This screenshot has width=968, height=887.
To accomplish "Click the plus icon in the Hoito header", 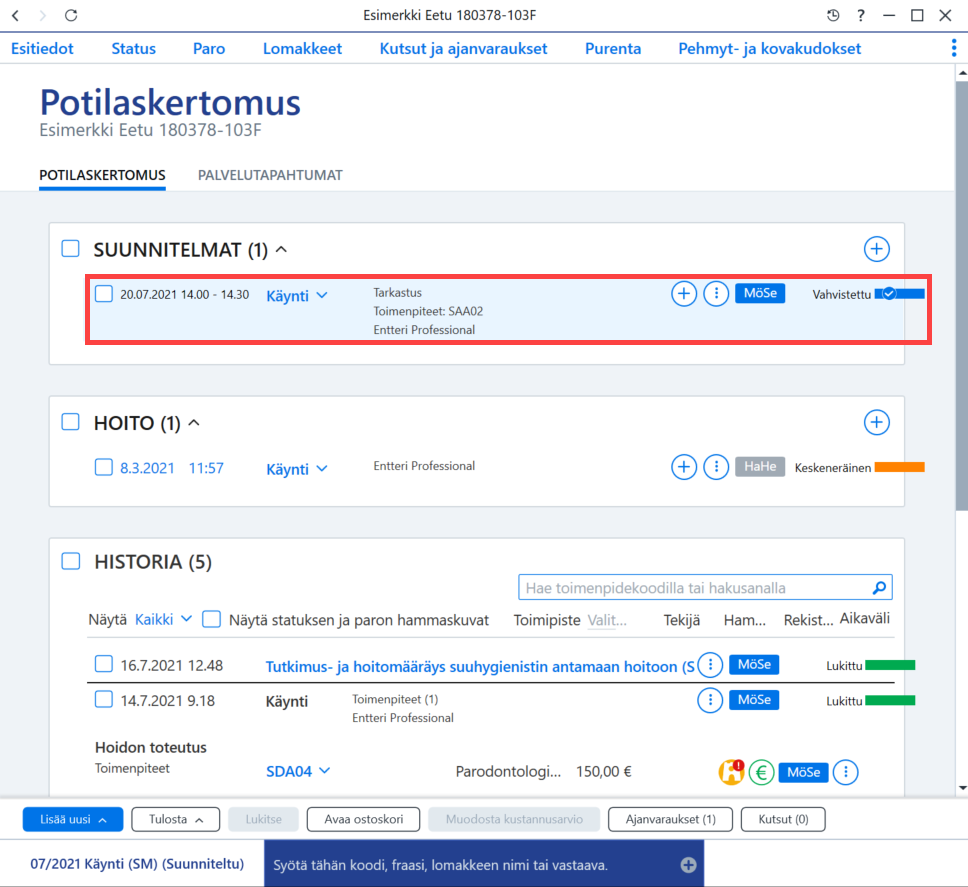I will (x=876, y=423).
